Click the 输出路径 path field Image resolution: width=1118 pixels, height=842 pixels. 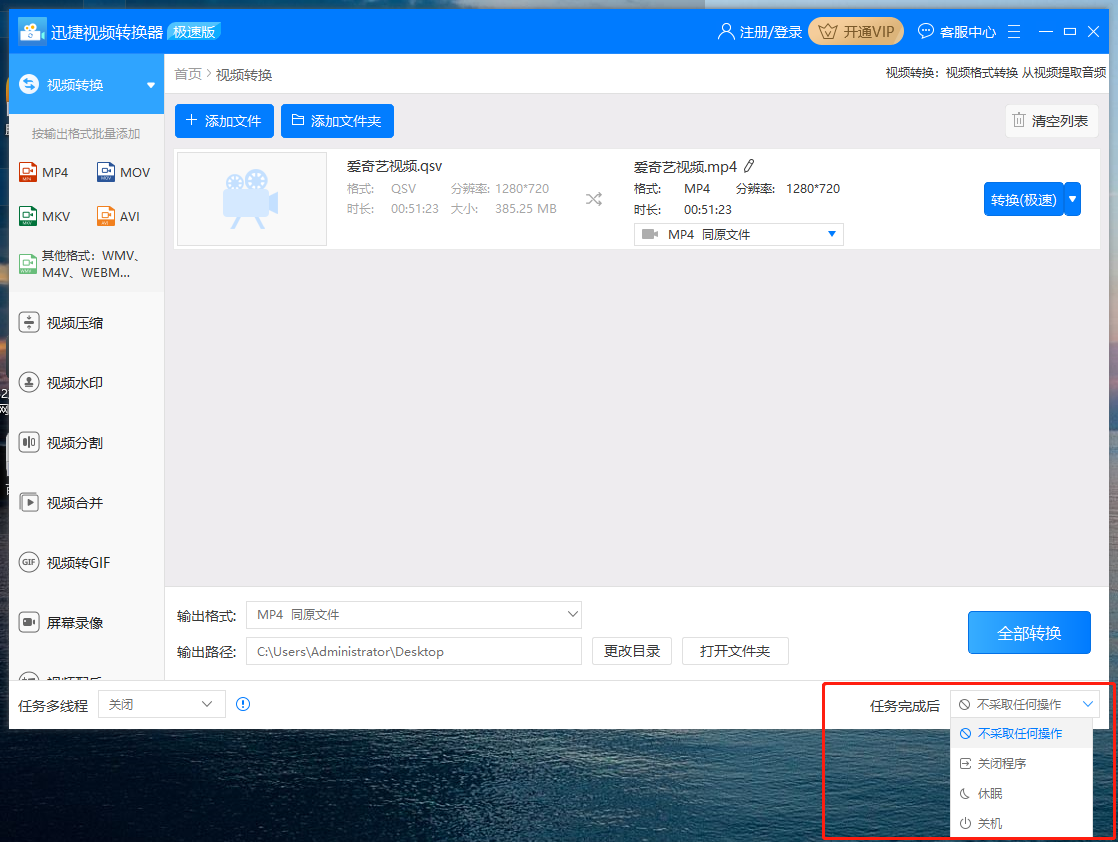pos(414,651)
